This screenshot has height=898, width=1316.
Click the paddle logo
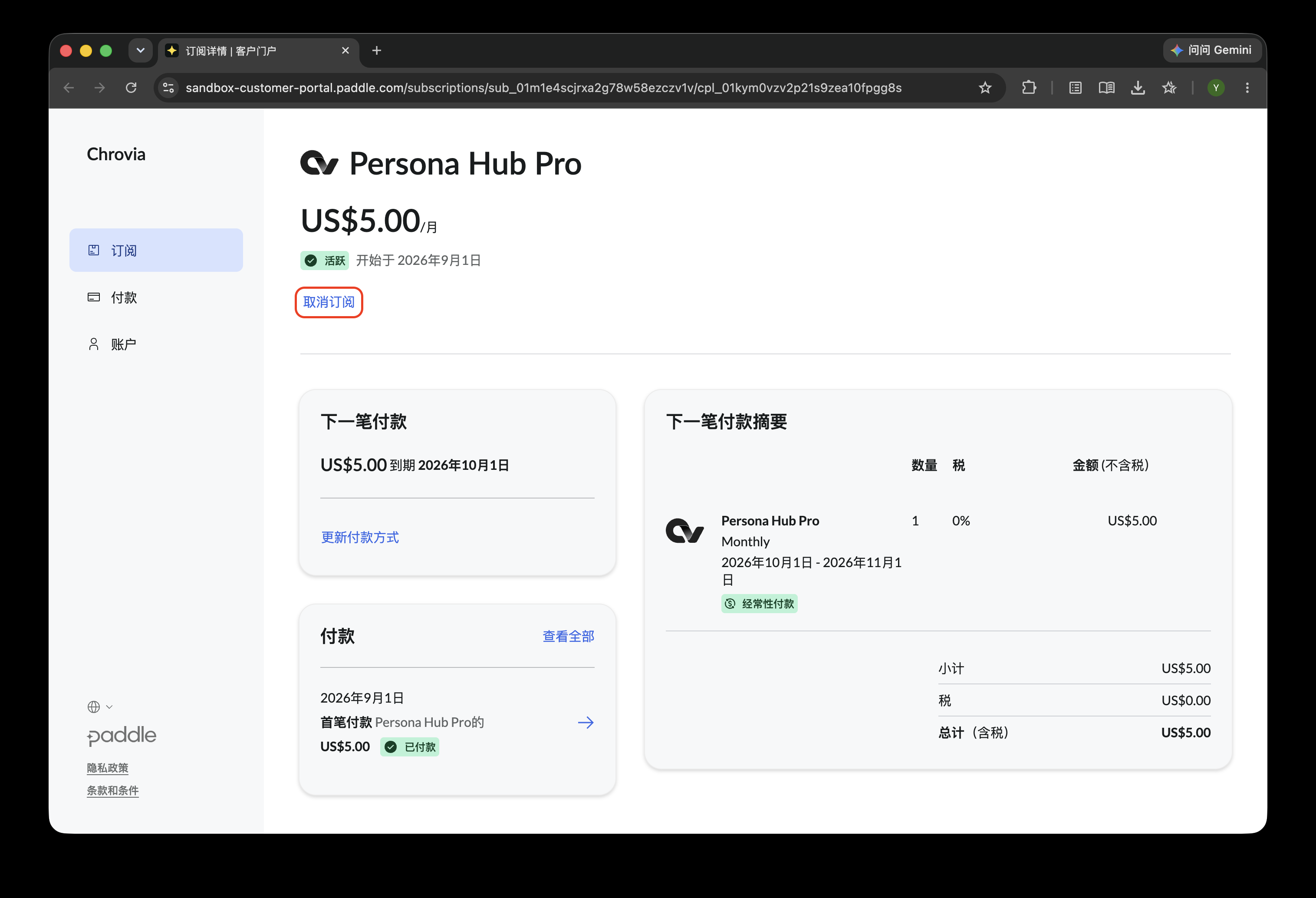point(121,736)
